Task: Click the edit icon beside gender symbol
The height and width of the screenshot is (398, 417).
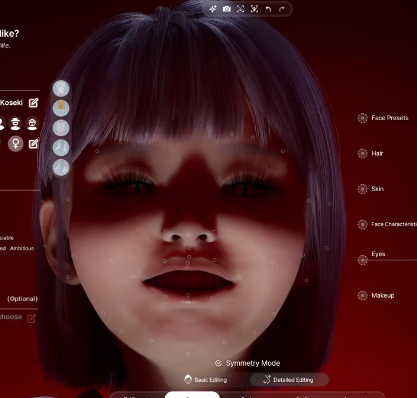Action: click(x=33, y=144)
